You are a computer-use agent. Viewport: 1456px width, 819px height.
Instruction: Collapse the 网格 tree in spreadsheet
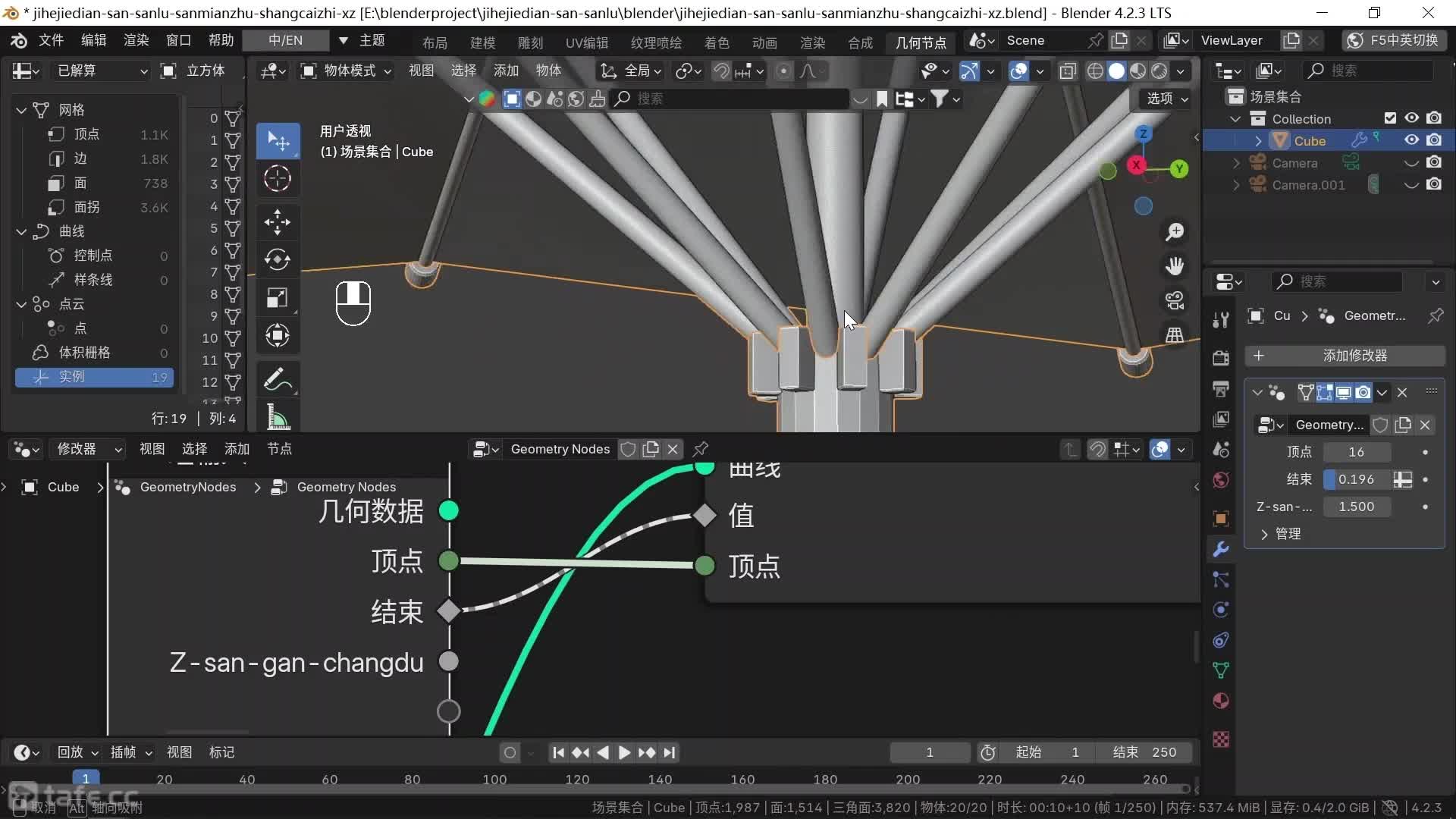tap(21, 110)
